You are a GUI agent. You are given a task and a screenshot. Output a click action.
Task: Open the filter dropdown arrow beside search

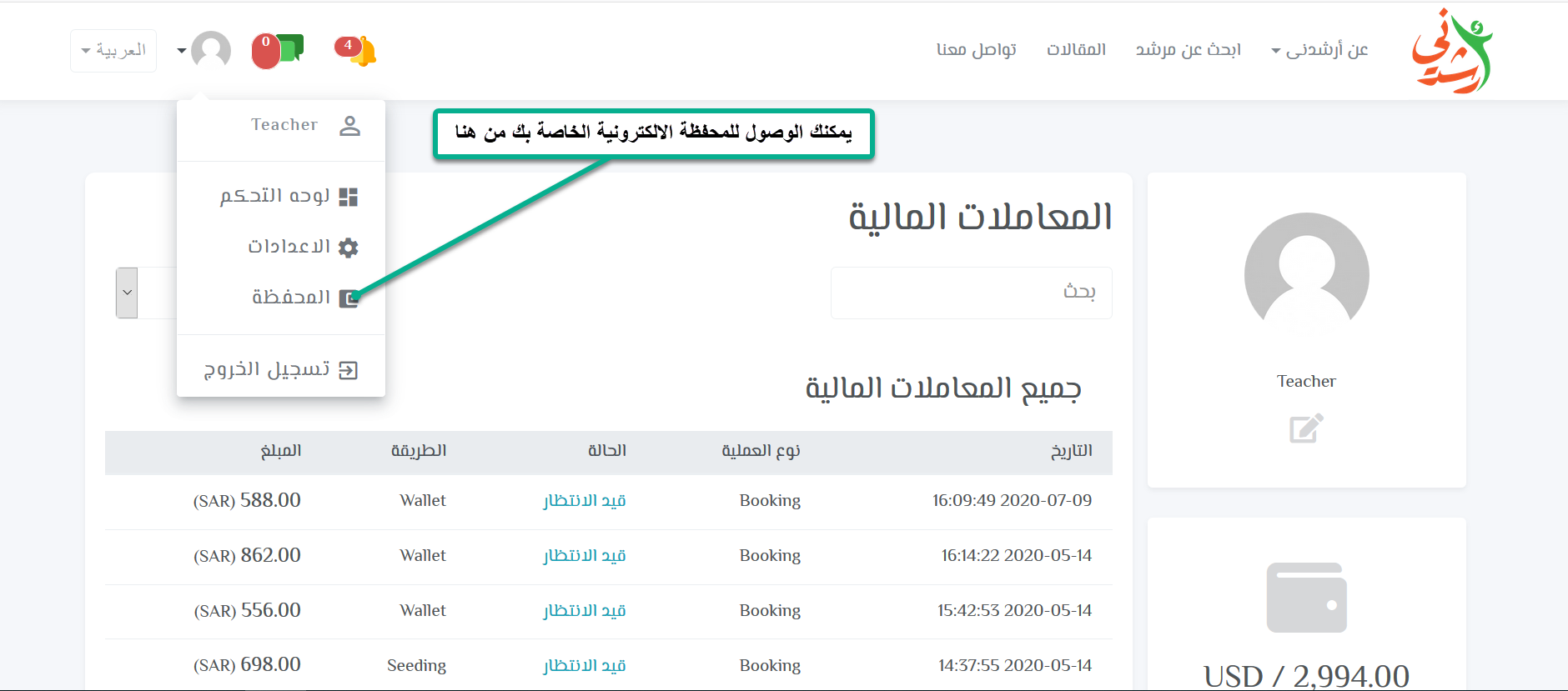pos(127,293)
